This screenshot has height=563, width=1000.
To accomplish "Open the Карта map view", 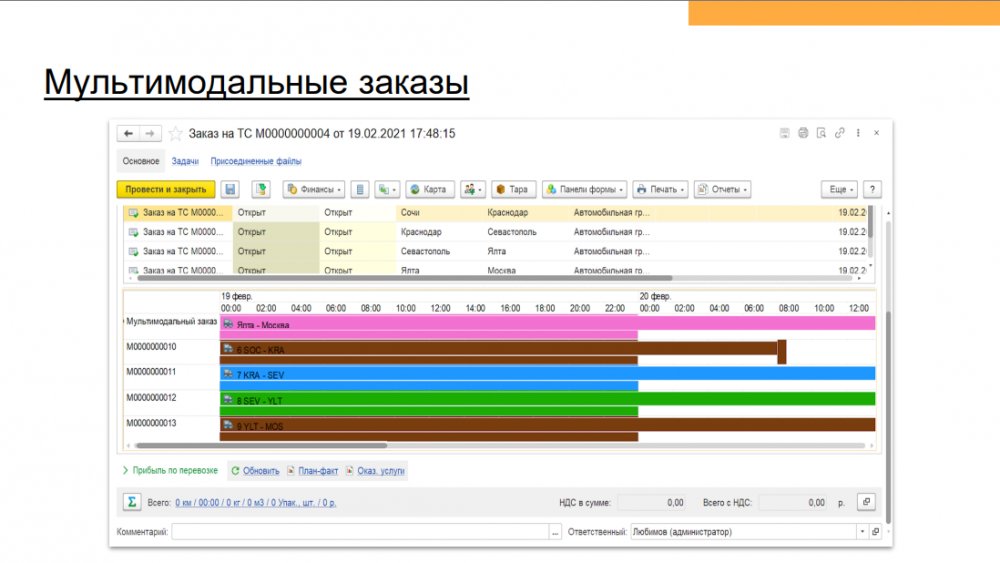I will pyautogui.click(x=429, y=189).
